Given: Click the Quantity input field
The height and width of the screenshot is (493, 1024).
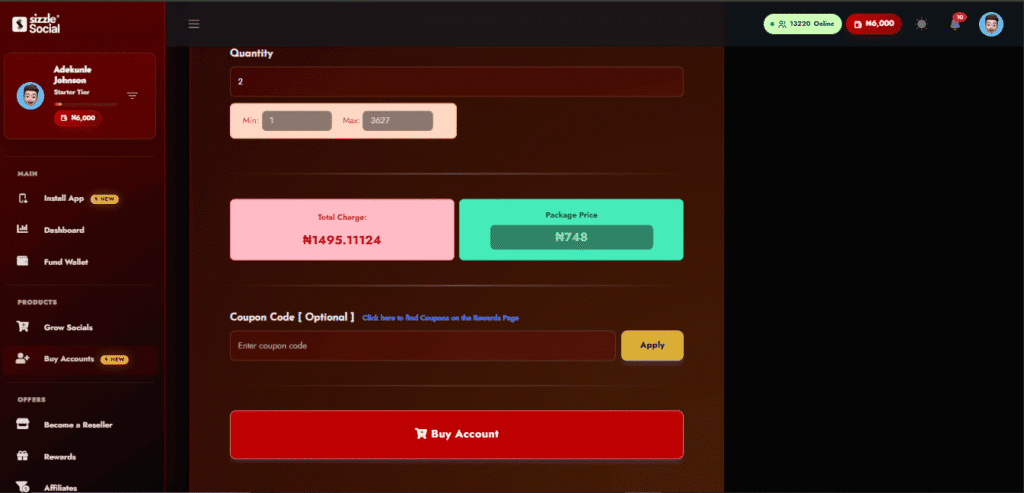Looking at the screenshot, I should [456, 82].
